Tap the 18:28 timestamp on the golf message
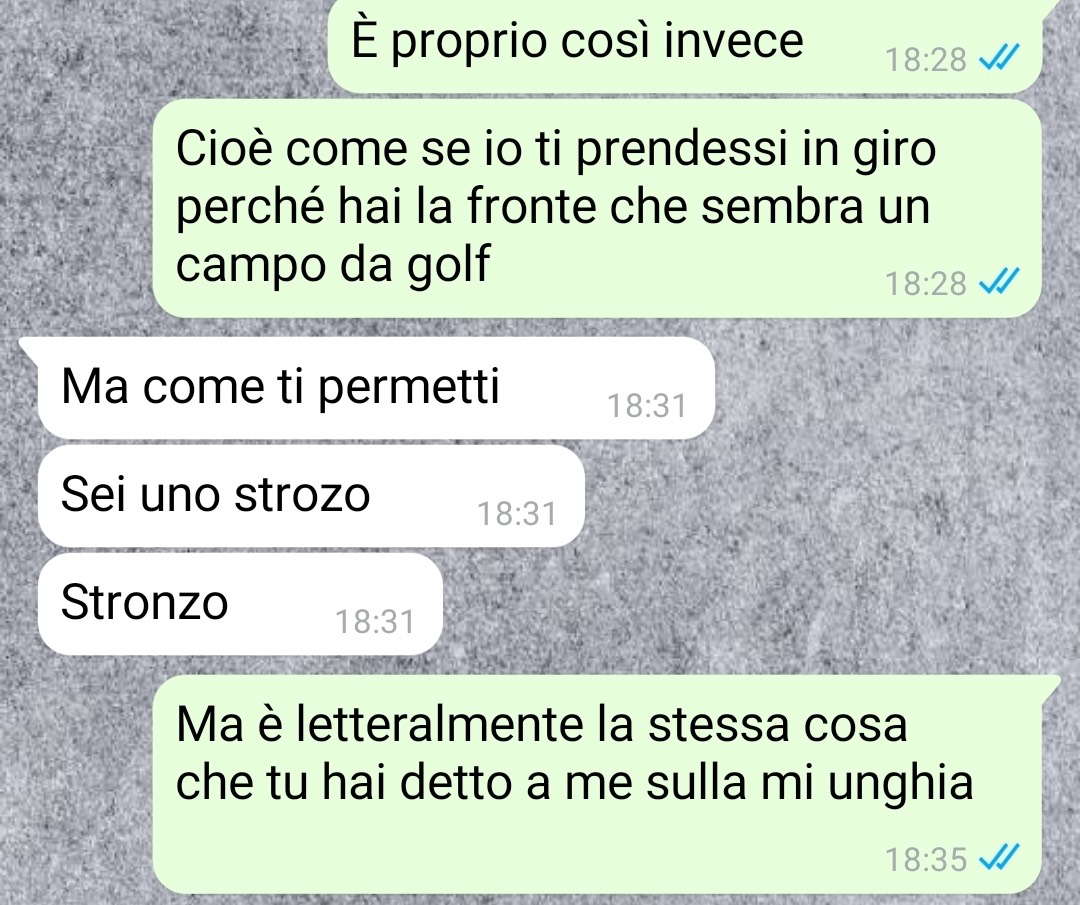This screenshot has width=1080, height=905. [x=926, y=283]
